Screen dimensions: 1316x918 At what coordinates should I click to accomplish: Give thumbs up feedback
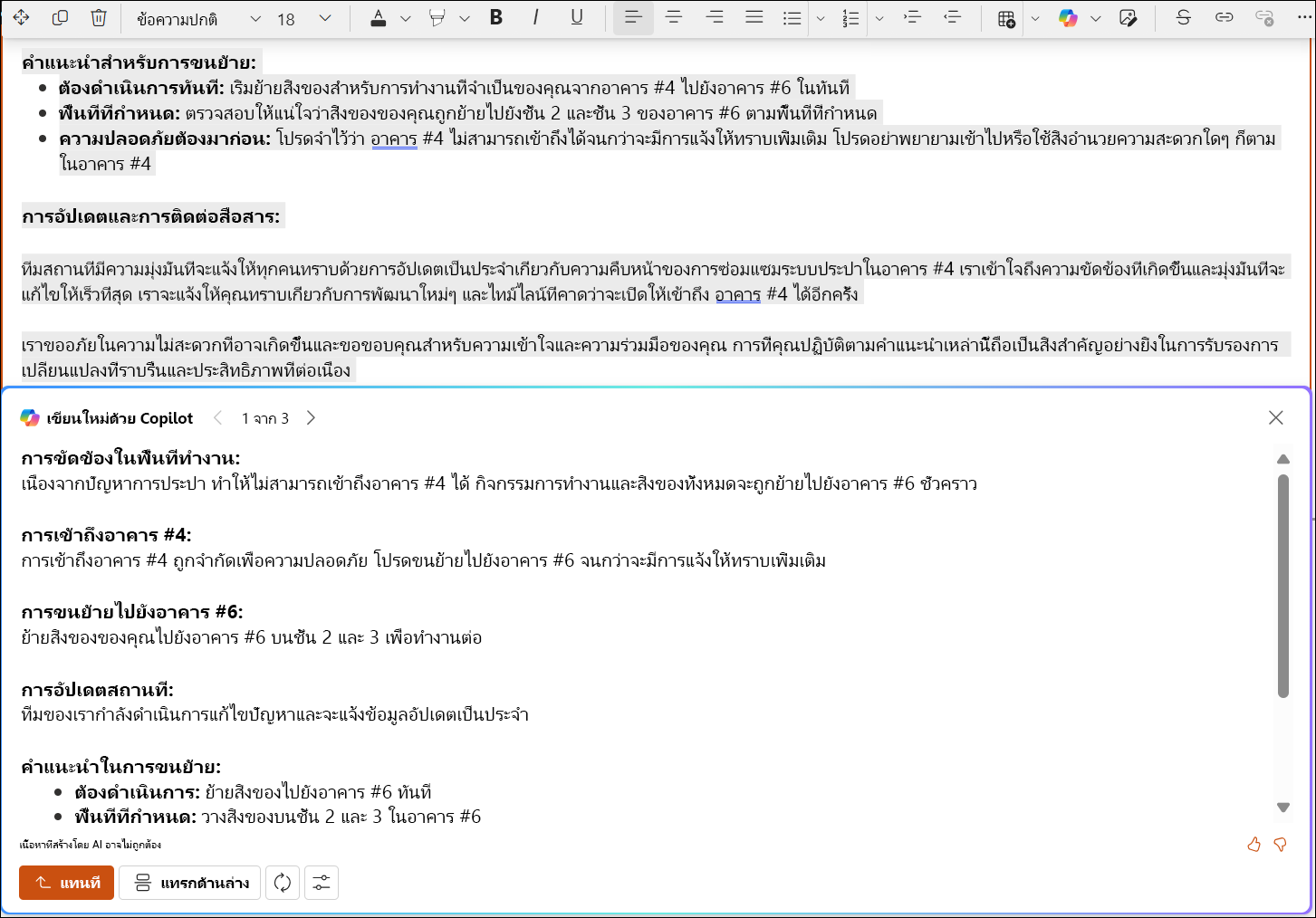(1254, 844)
